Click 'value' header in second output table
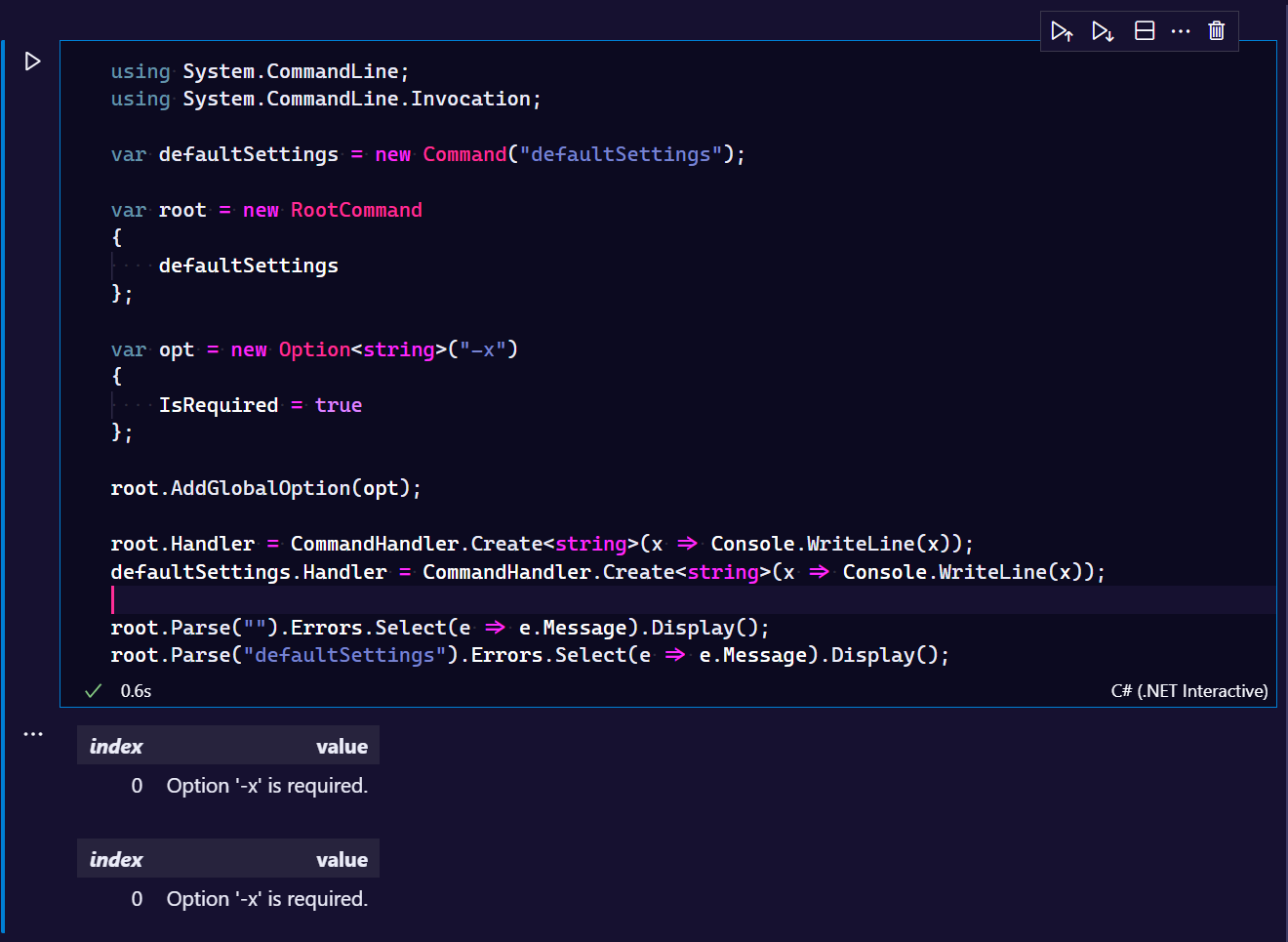 click(342, 860)
